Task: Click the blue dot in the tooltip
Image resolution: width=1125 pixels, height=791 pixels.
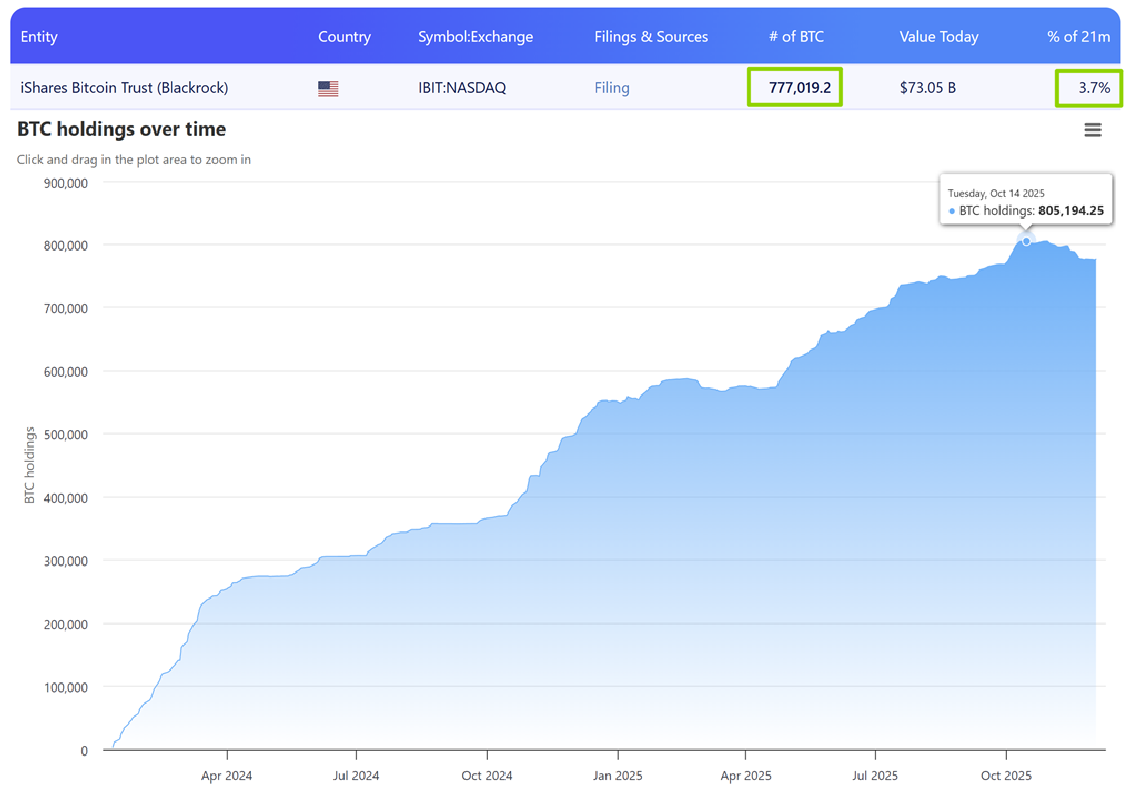Action: 952,211
